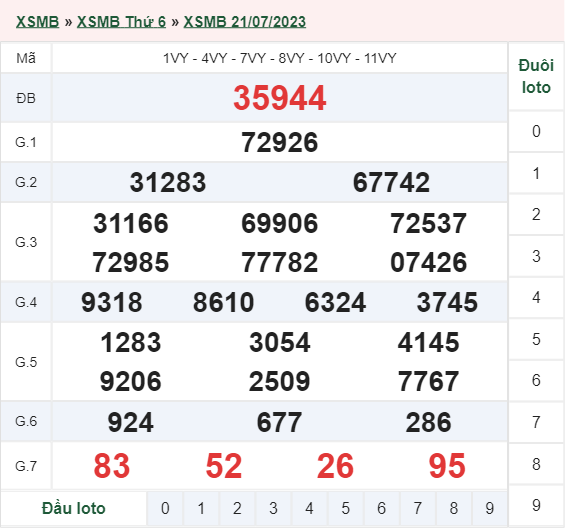
Task: Click the red G.7 number 26
Action: 335,466
